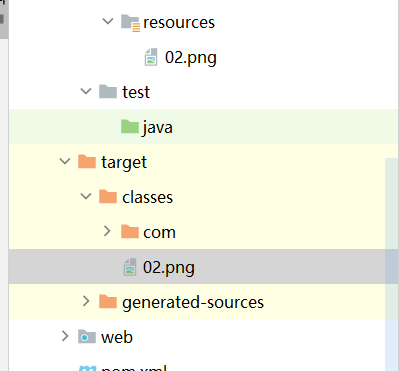Select the target folder label
Viewport: 399px width, 371px height.
click(124, 163)
